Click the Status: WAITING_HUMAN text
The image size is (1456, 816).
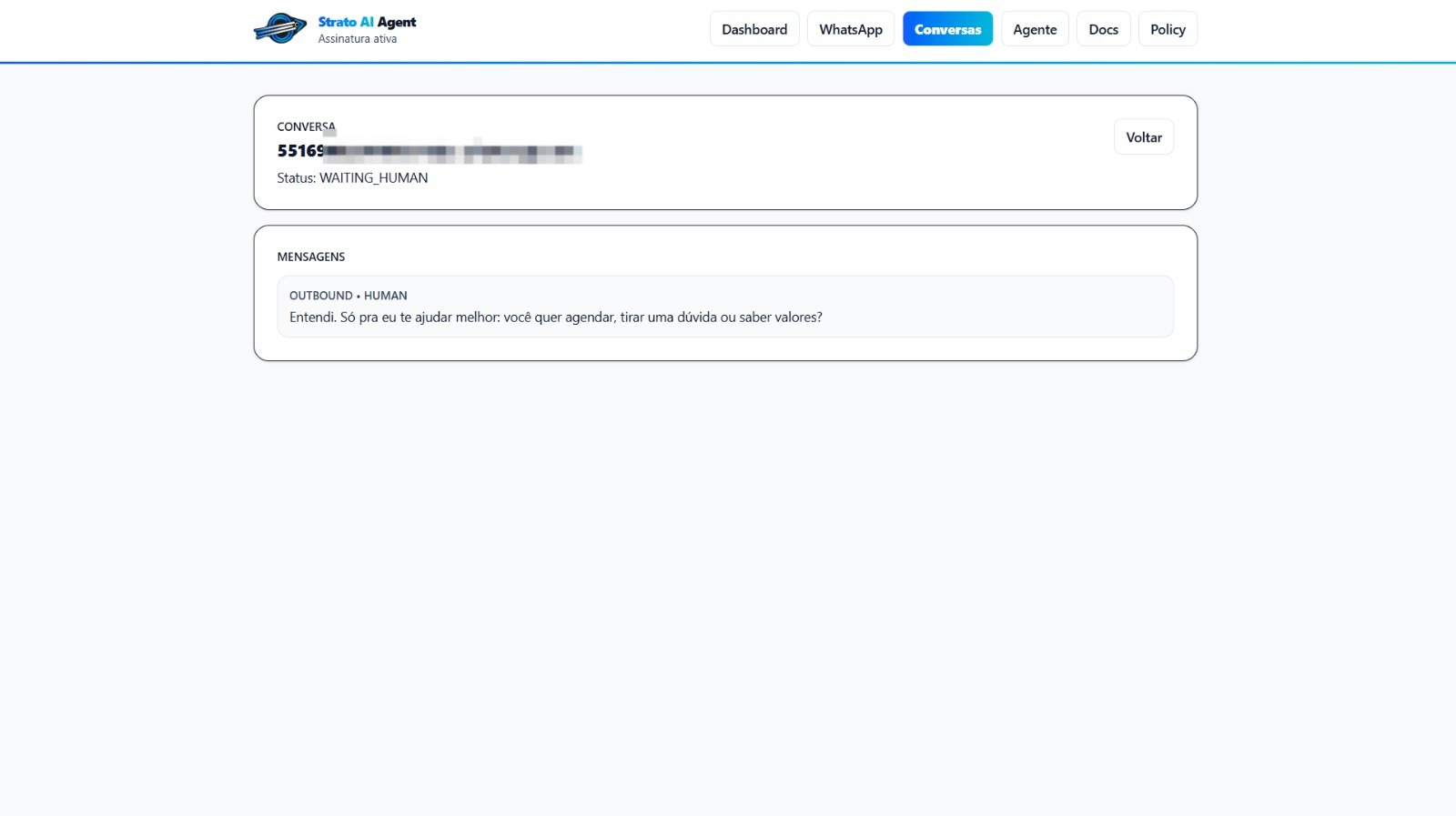352,178
